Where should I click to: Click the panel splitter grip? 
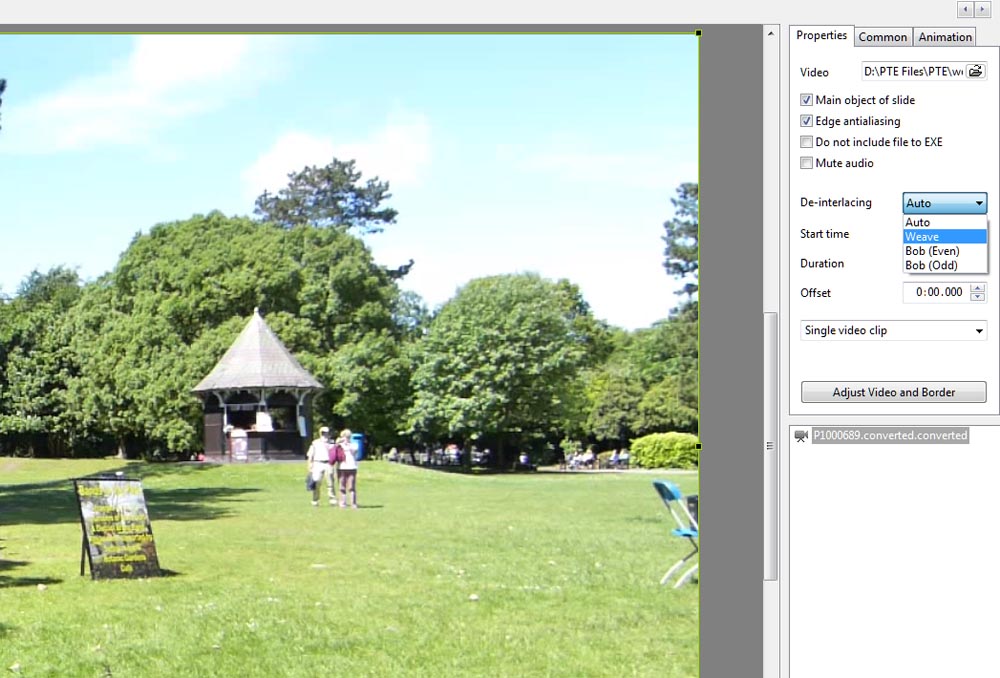pos(770,446)
